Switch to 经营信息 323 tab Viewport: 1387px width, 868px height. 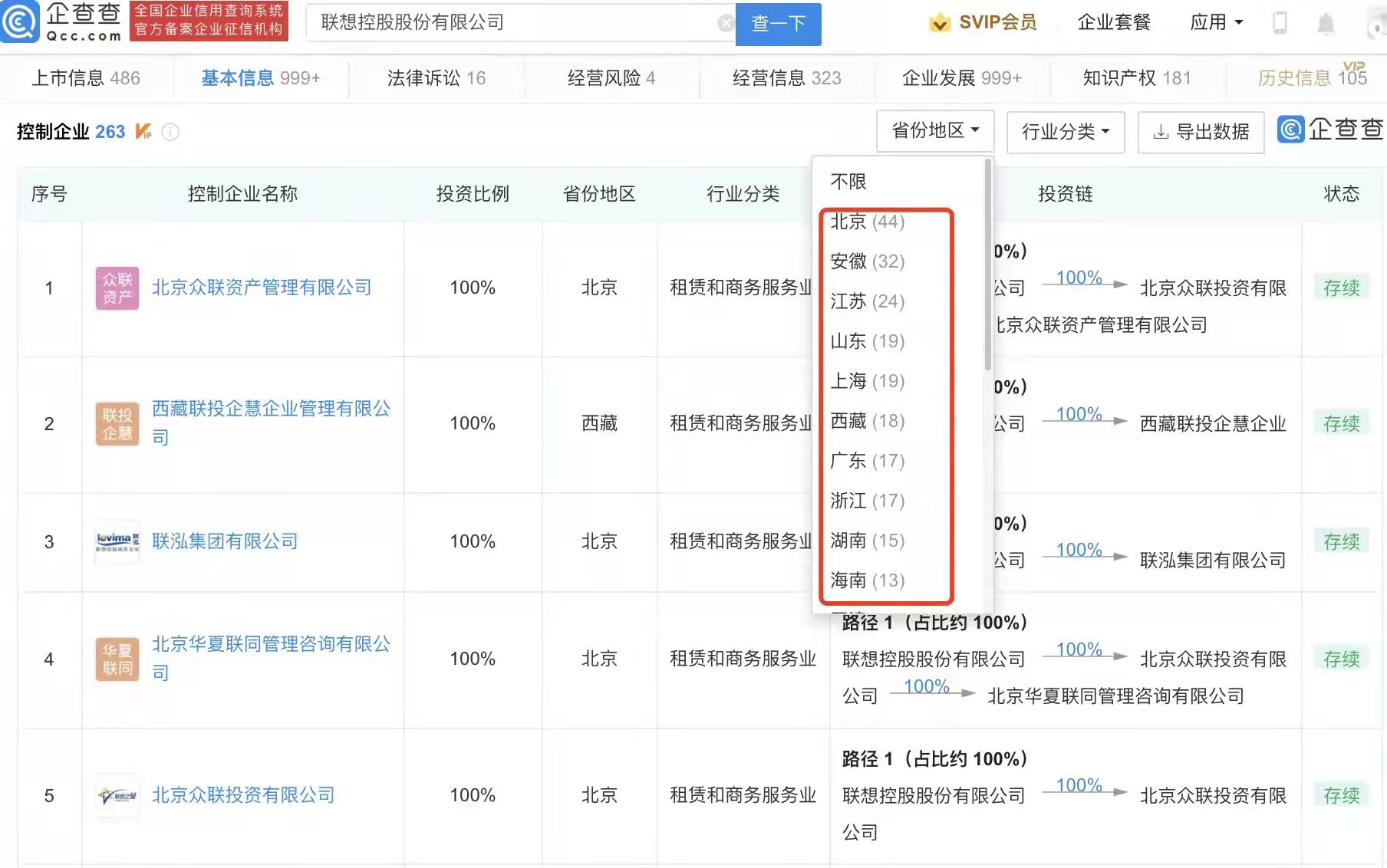point(787,78)
